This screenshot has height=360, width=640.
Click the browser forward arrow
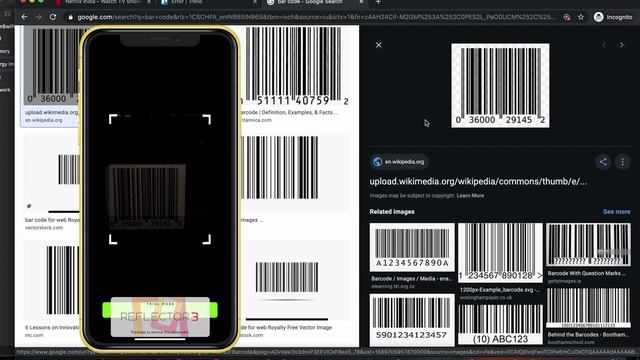point(38,17)
